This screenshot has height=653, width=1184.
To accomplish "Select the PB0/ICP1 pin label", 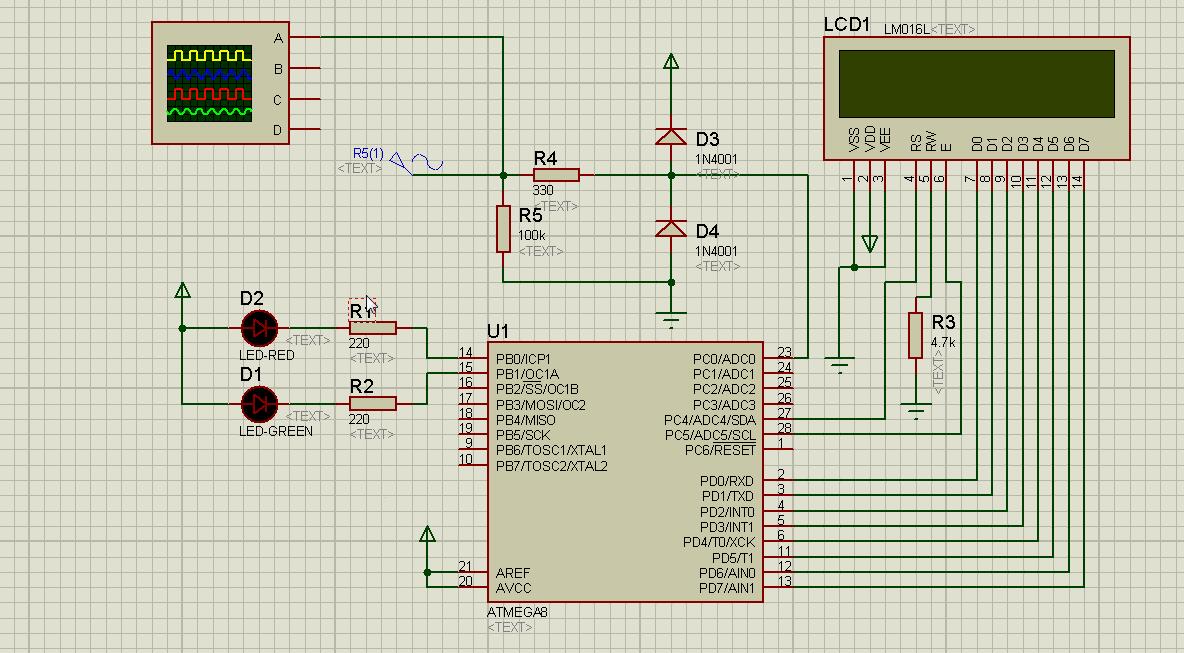I will pyautogui.click(x=523, y=359).
